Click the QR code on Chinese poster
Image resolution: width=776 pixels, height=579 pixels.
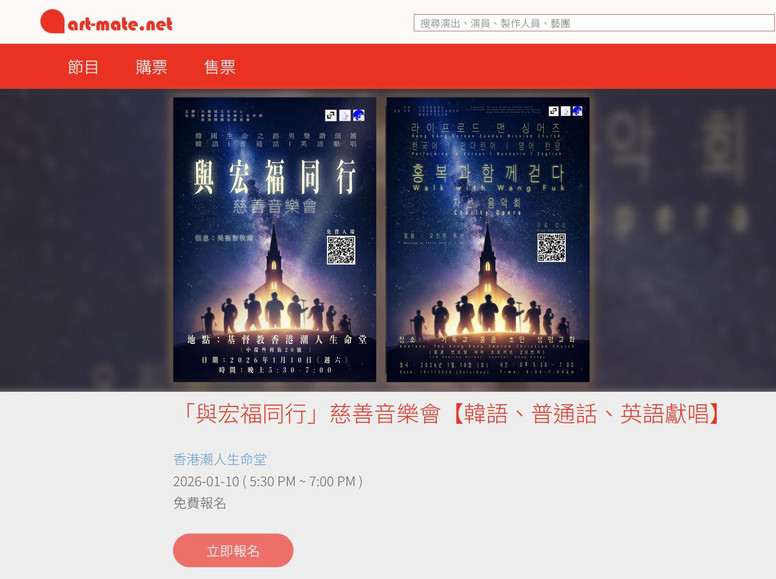pyautogui.click(x=341, y=250)
